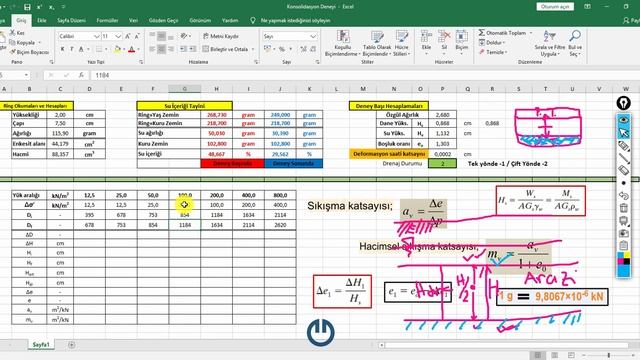
Task: Apply the red font color A
Action: (x=131, y=49)
